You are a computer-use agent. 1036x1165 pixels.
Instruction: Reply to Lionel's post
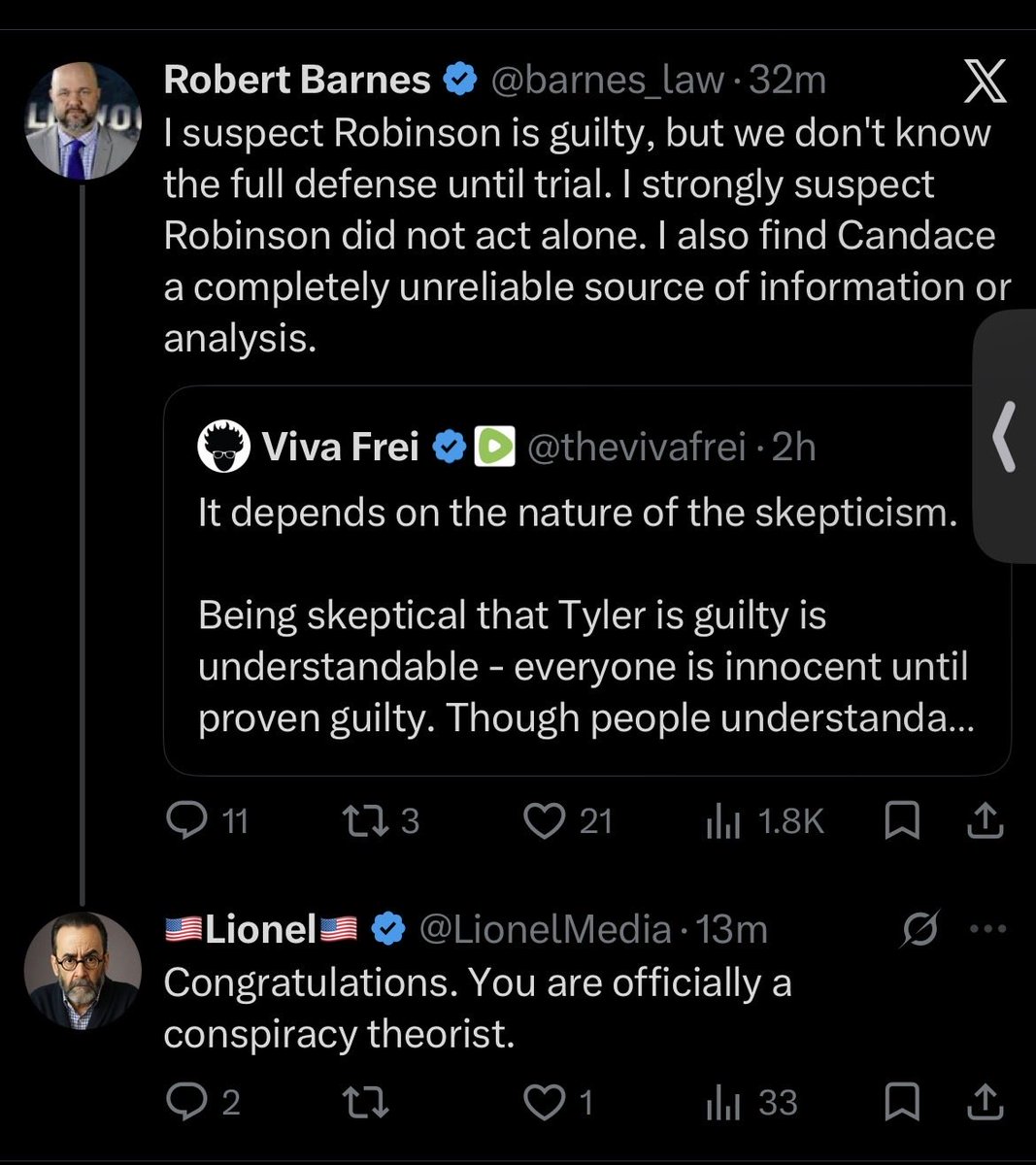[x=203, y=1102]
